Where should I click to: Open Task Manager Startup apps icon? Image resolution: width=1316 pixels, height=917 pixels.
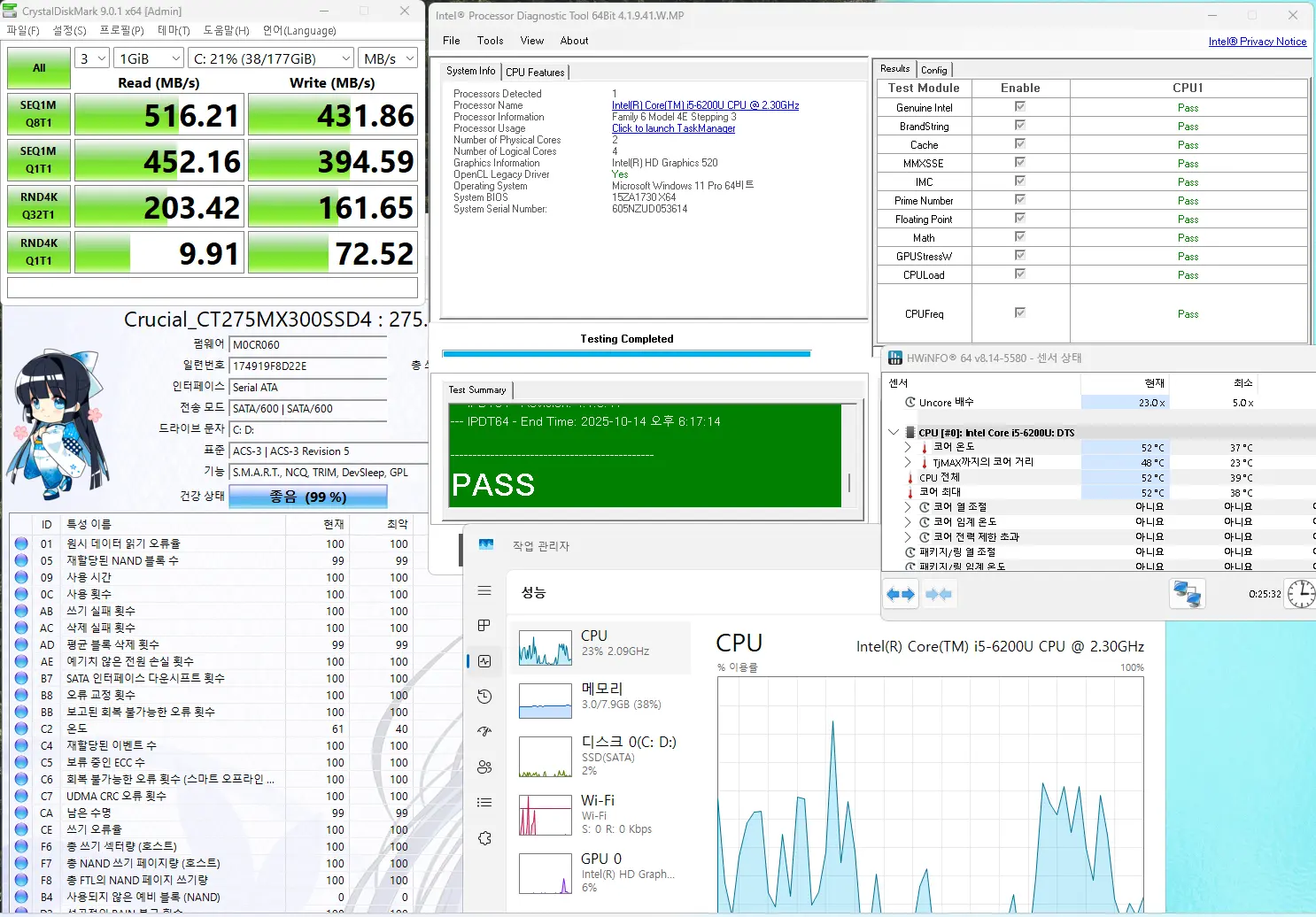pyautogui.click(x=484, y=732)
